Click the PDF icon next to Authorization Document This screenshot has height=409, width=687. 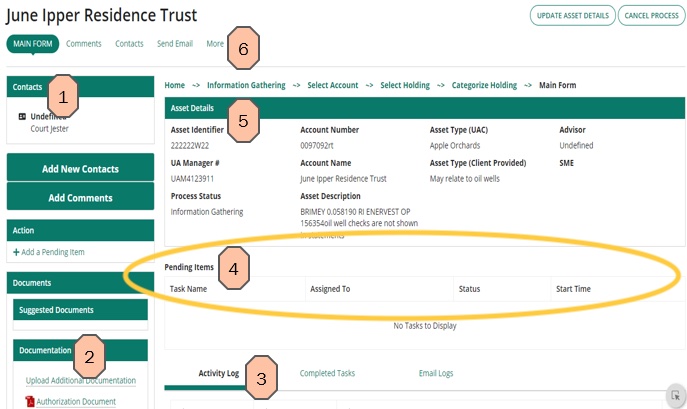30,402
